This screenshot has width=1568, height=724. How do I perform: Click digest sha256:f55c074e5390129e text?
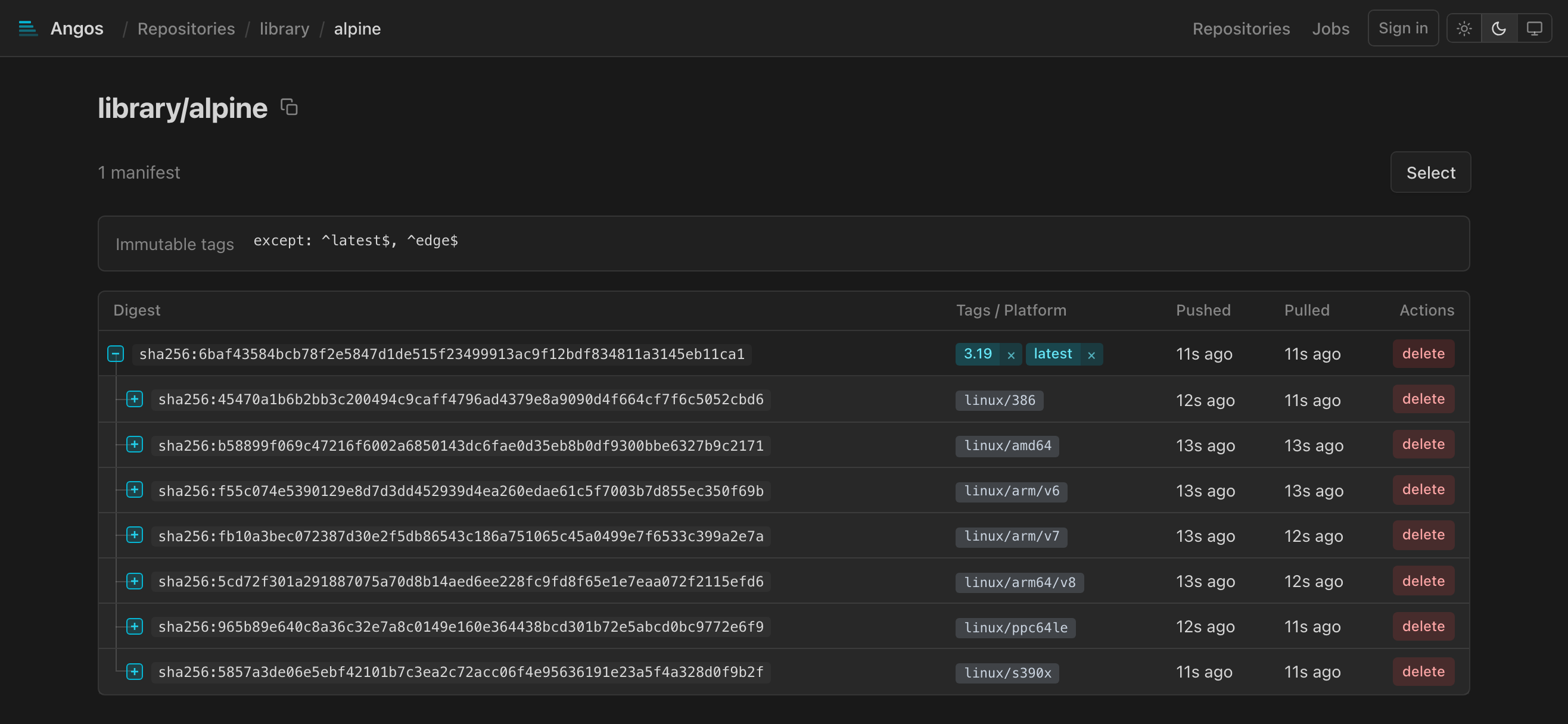point(461,491)
